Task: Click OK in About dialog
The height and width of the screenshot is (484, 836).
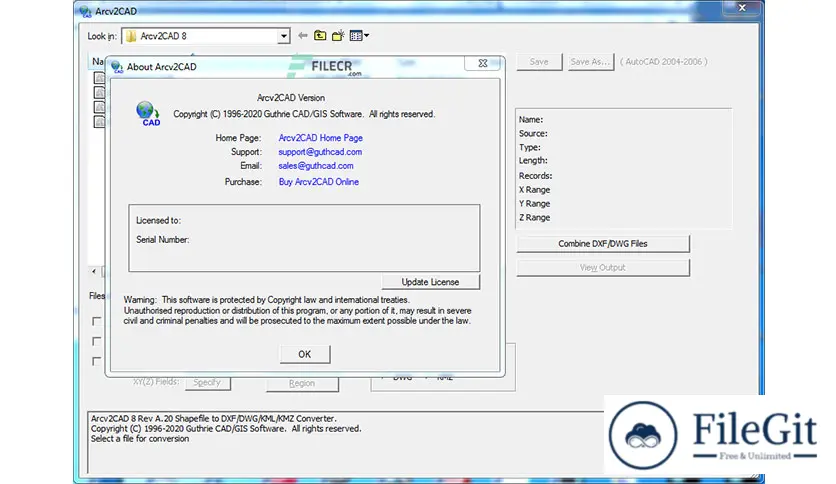Action: (x=304, y=354)
